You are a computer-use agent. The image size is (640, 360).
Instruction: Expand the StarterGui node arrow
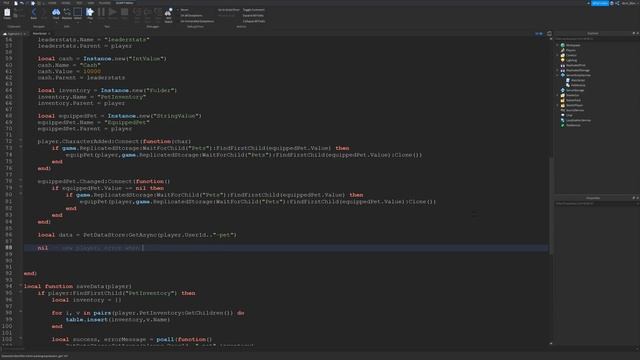(x=558, y=95)
